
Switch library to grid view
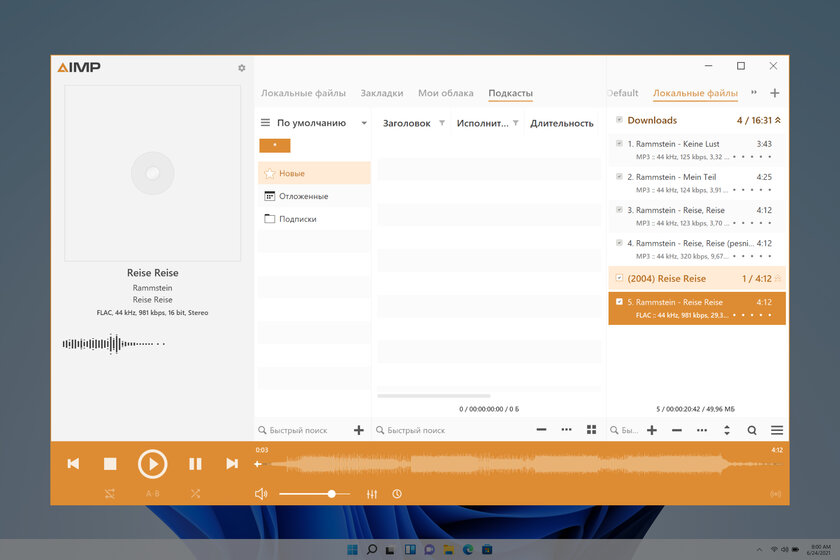pos(591,430)
